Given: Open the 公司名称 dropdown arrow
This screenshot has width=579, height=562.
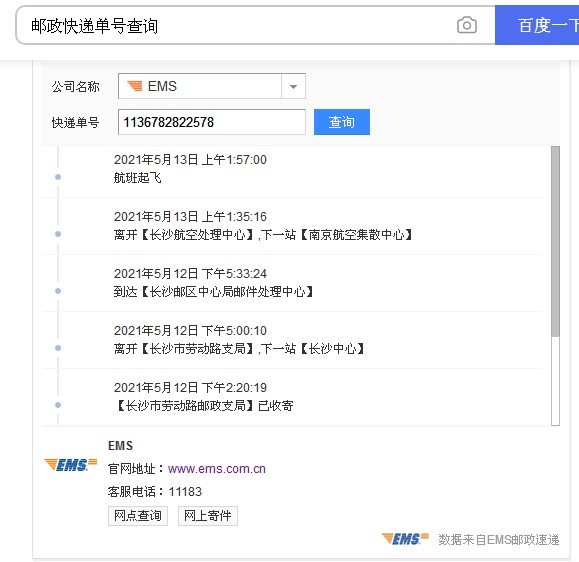Looking at the screenshot, I should coord(293,86).
